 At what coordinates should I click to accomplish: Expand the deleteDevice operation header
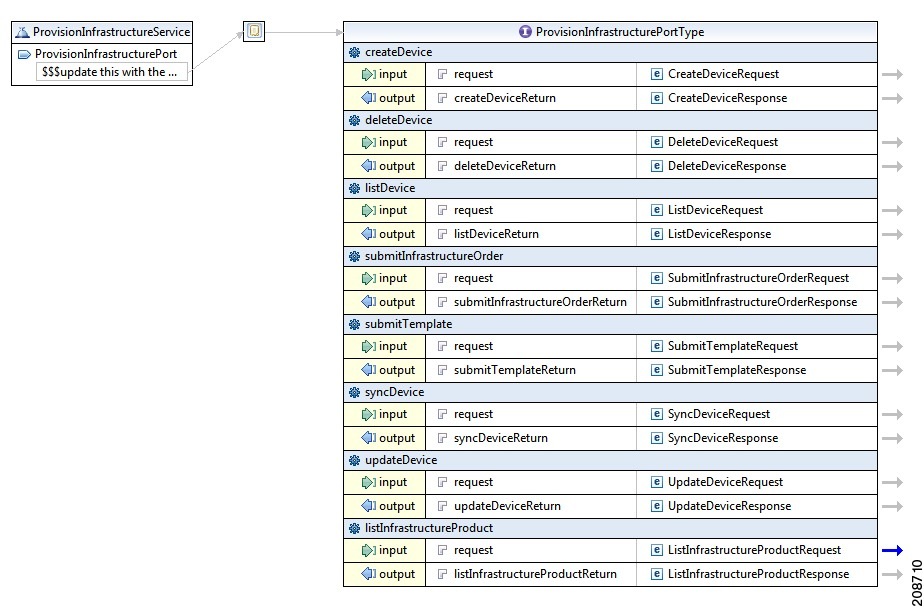click(x=351, y=119)
